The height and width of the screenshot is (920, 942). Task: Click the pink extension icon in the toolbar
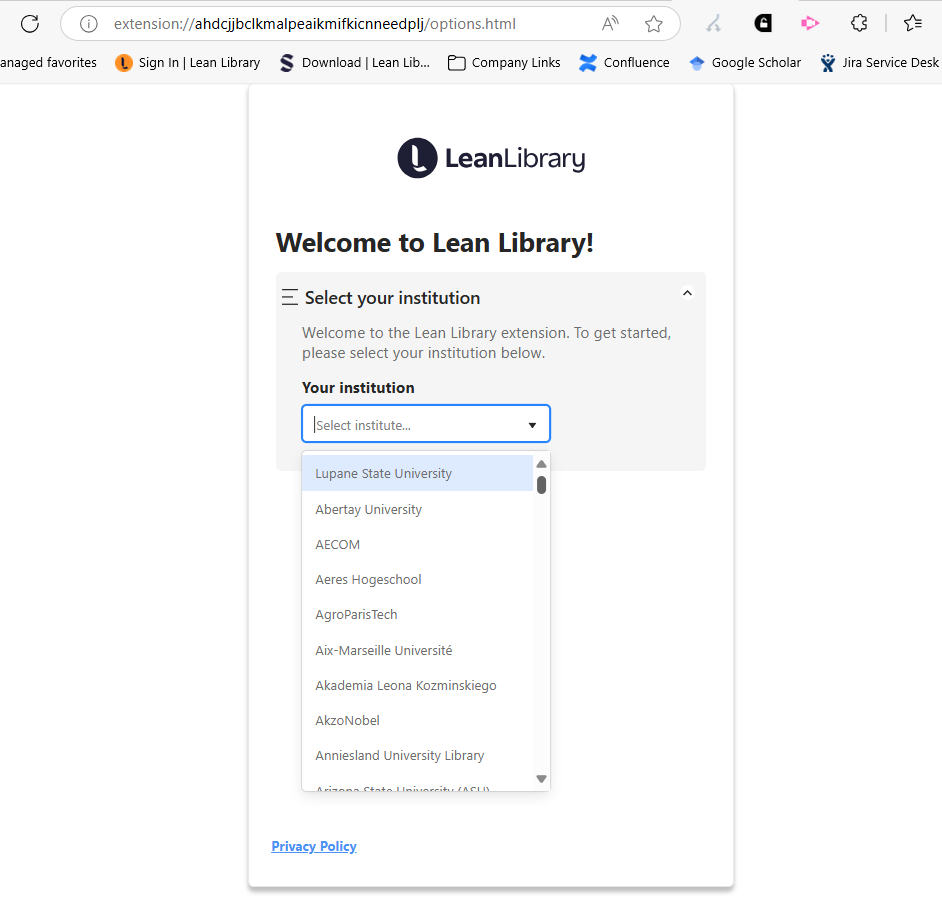809,22
